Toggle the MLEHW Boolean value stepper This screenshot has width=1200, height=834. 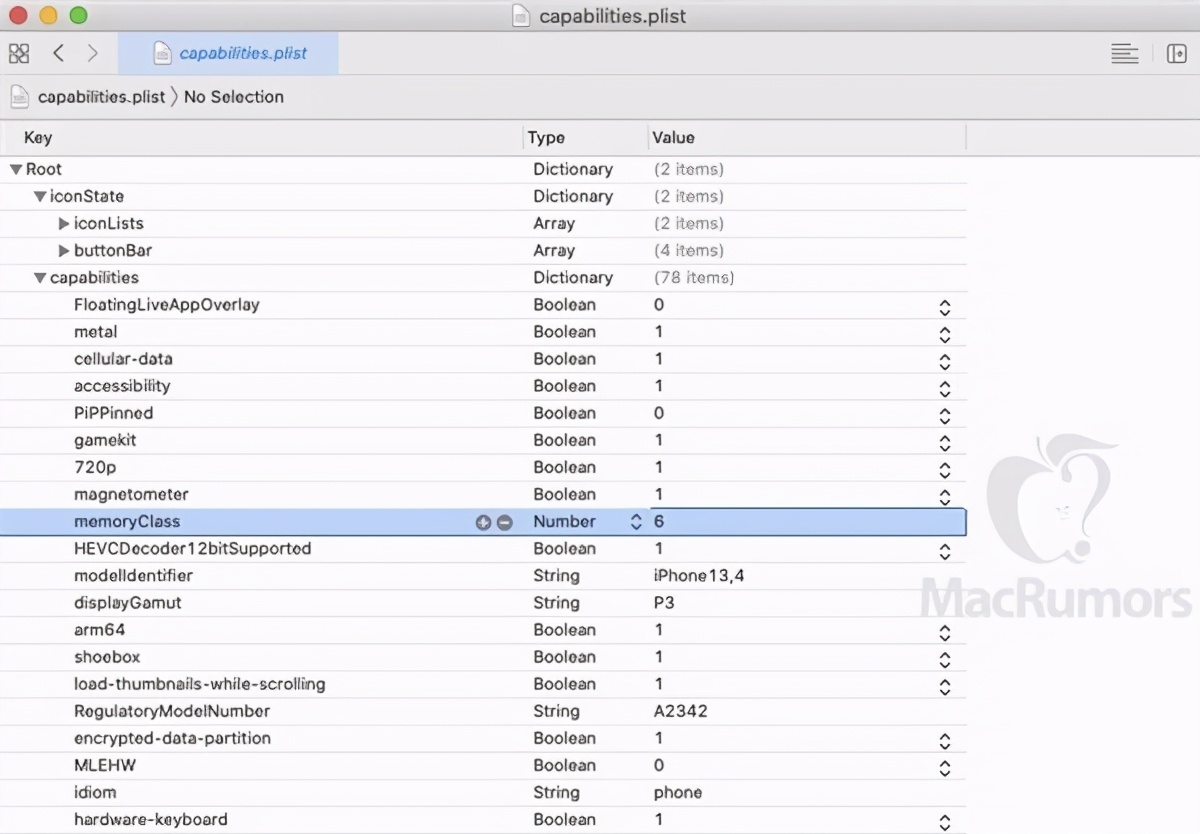coord(944,768)
